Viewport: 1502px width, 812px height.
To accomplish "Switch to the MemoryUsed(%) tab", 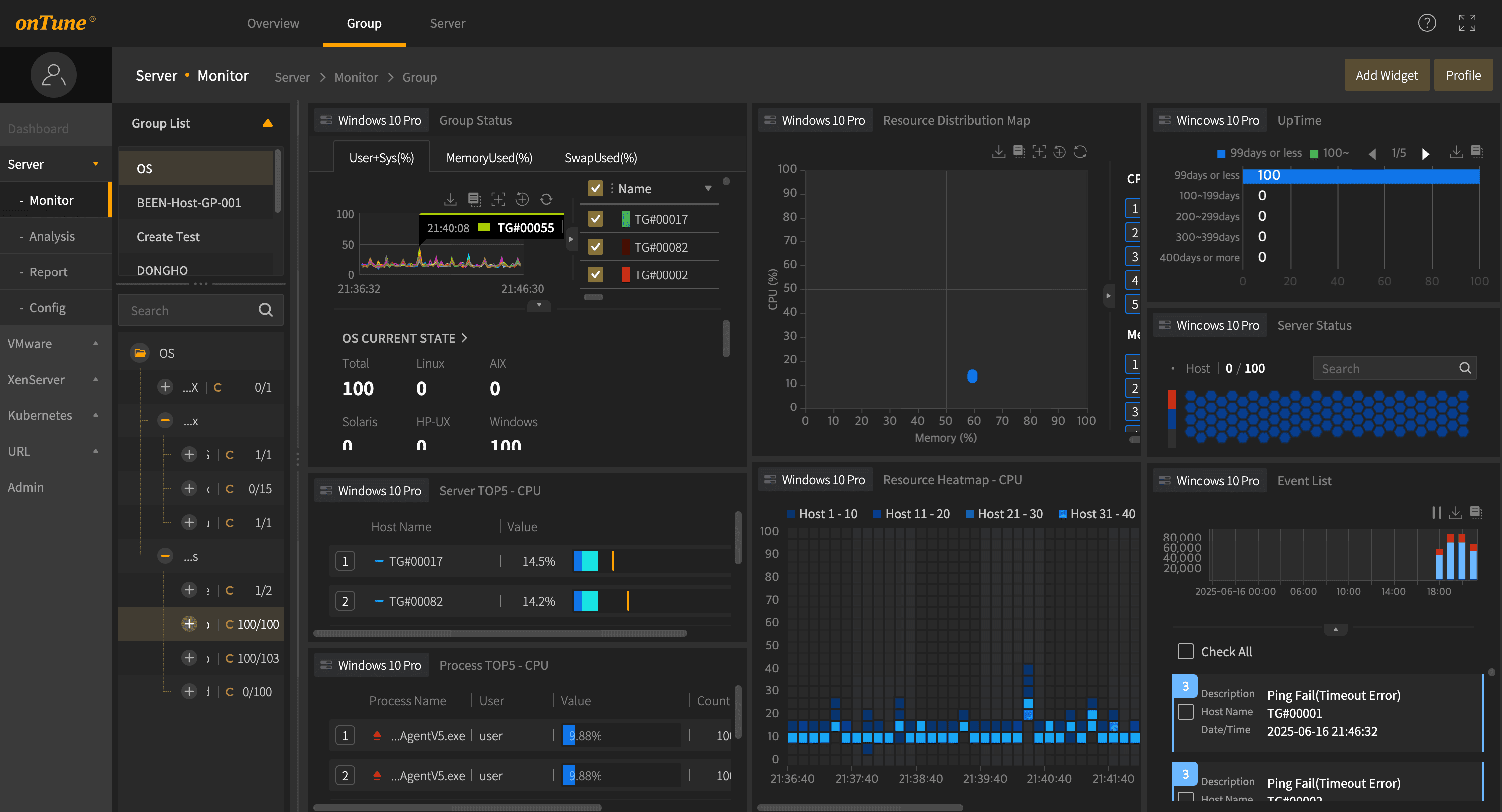I will click(488, 158).
